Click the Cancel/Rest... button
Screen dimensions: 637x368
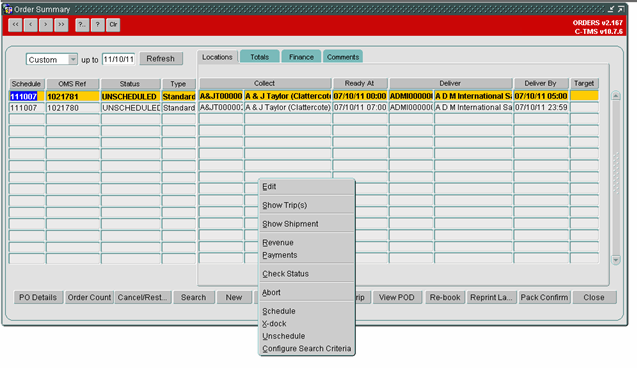tap(143, 297)
